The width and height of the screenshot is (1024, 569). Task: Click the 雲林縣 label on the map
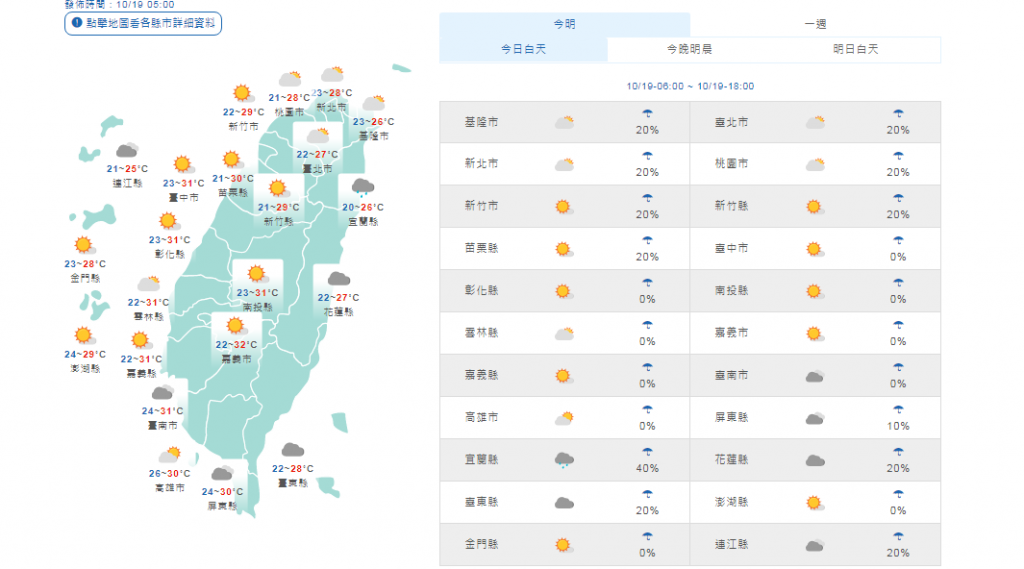tap(149, 317)
